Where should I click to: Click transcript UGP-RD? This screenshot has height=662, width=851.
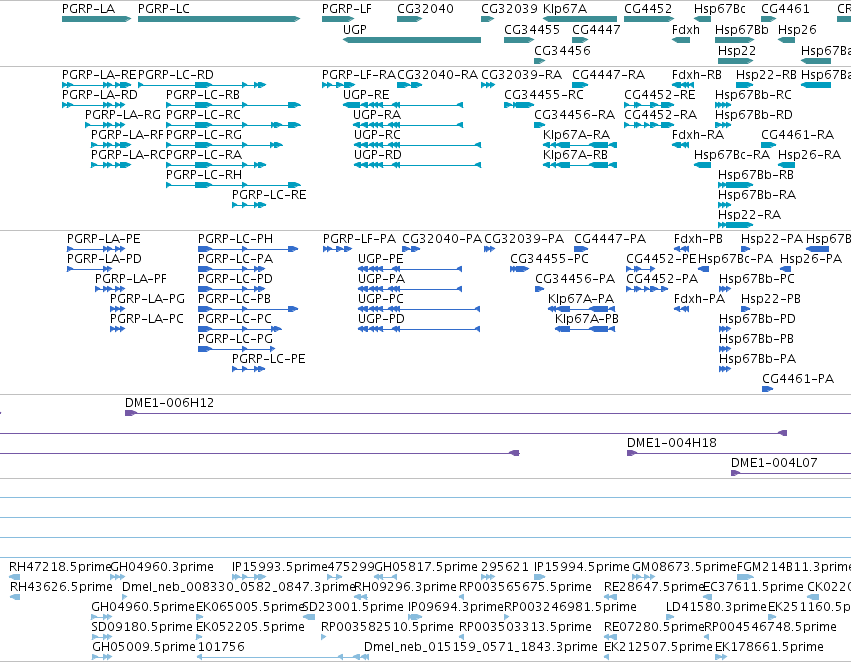[x=417, y=164]
